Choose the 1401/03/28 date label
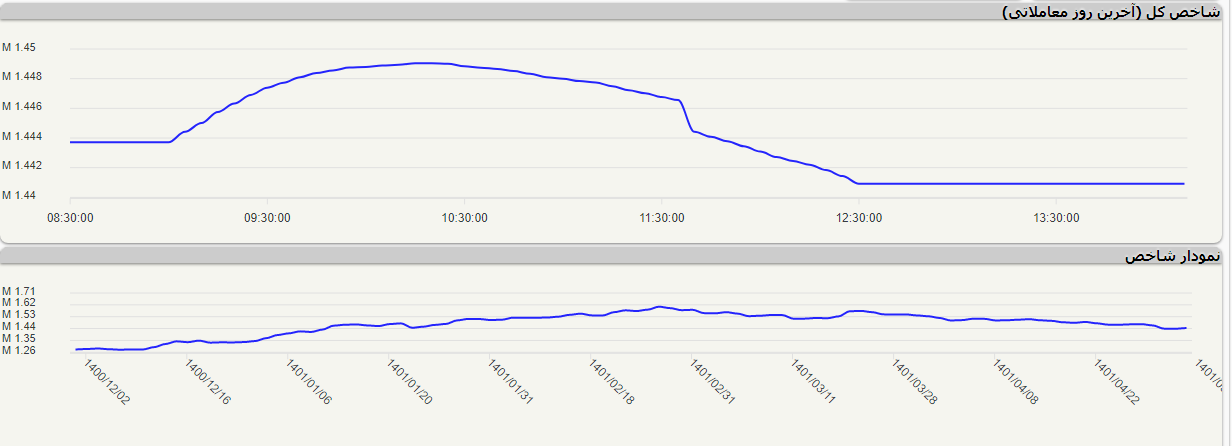 tap(916, 383)
